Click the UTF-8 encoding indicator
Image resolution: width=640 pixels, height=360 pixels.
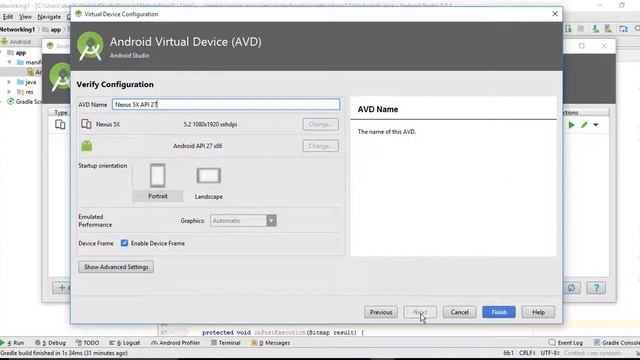[550, 353]
